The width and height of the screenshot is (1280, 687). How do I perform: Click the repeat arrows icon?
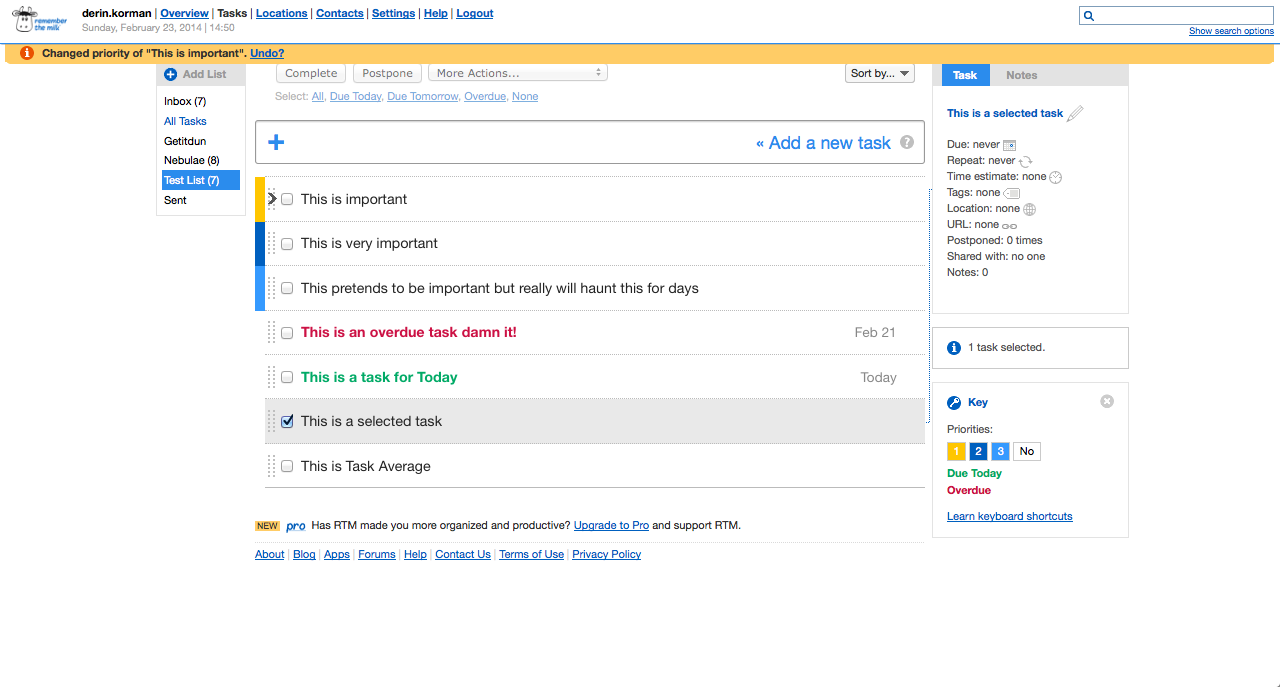(1025, 161)
